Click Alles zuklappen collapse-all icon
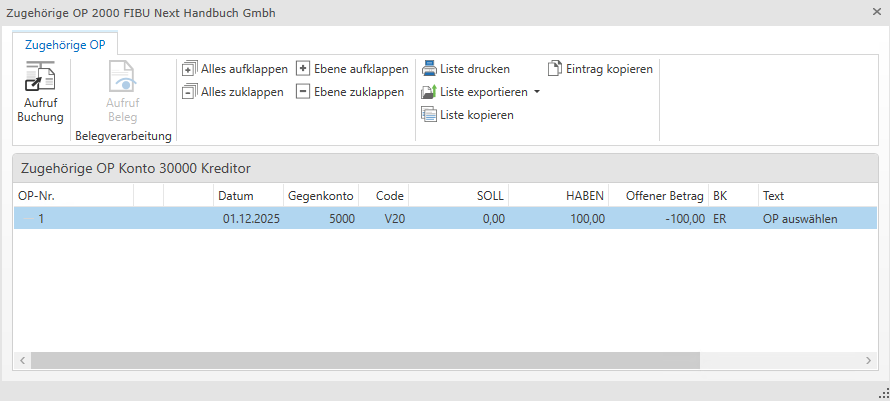The image size is (890, 401). (189, 92)
